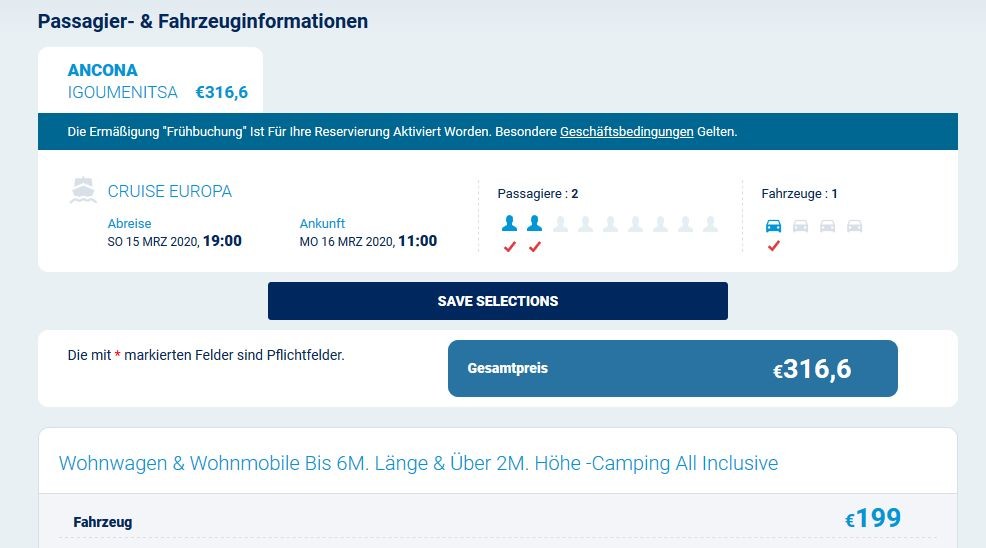Click the Gesamtpreis total price box
Screen dimensions: 986x548
click(x=672, y=369)
